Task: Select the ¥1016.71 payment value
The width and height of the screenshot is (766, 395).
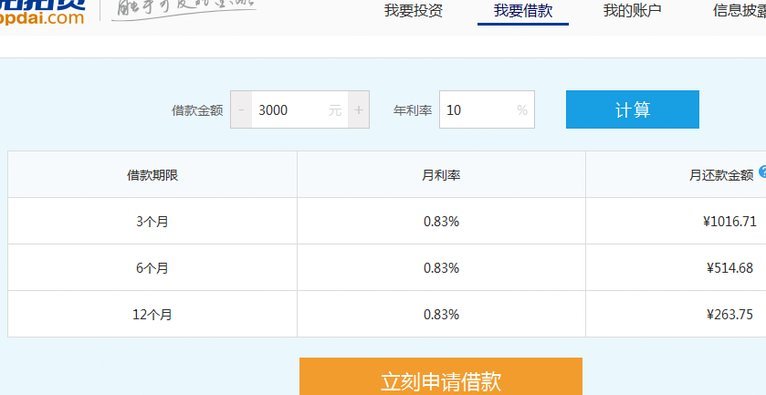Action: [x=730, y=222]
